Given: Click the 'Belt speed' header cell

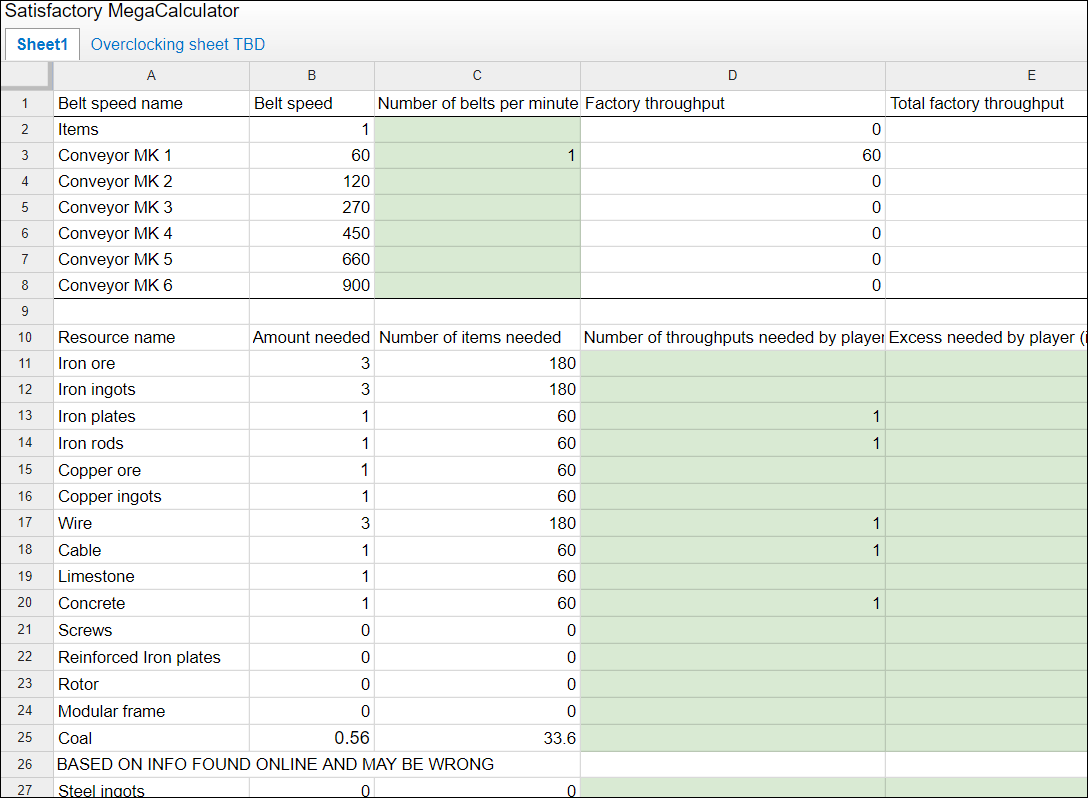Looking at the screenshot, I should coord(312,103).
